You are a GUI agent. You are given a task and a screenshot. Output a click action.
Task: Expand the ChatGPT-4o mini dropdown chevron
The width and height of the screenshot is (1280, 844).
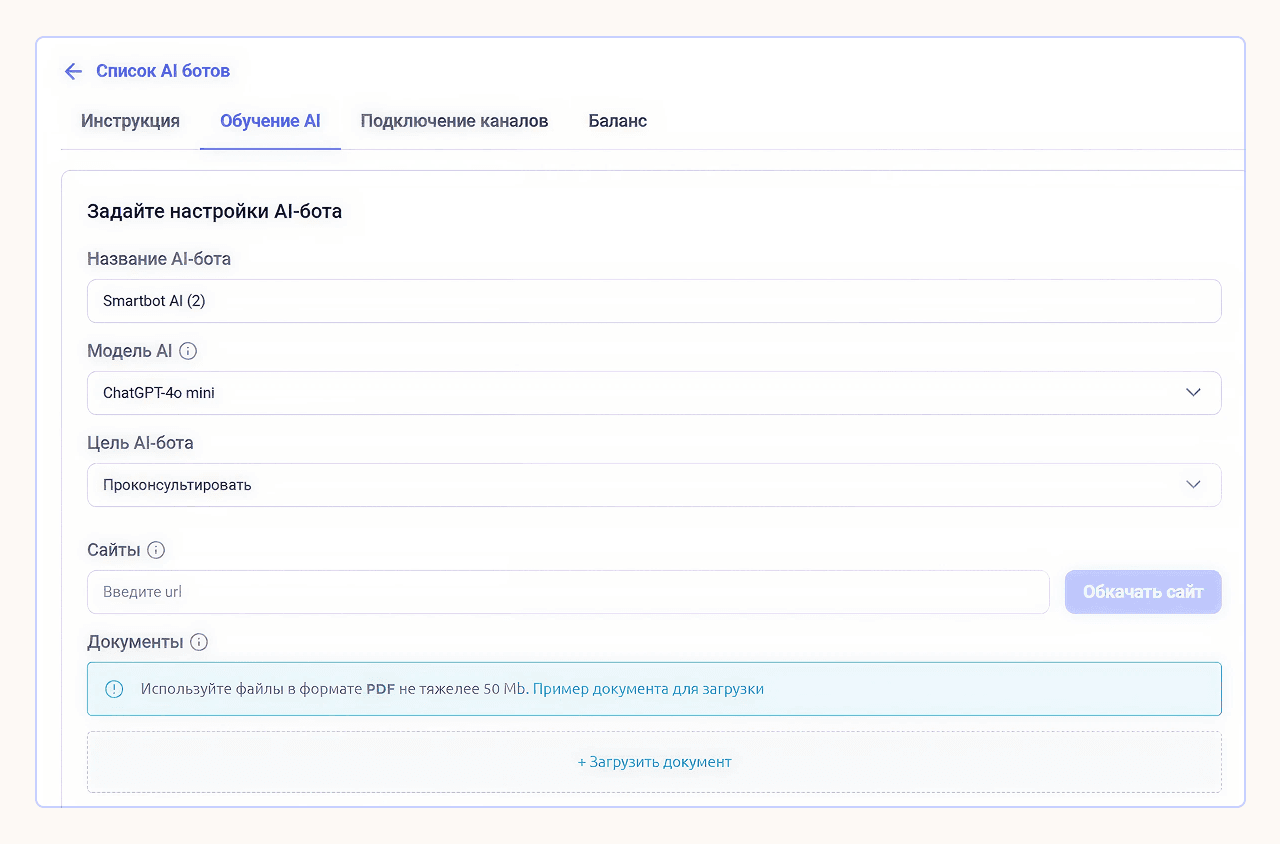[1193, 393]
